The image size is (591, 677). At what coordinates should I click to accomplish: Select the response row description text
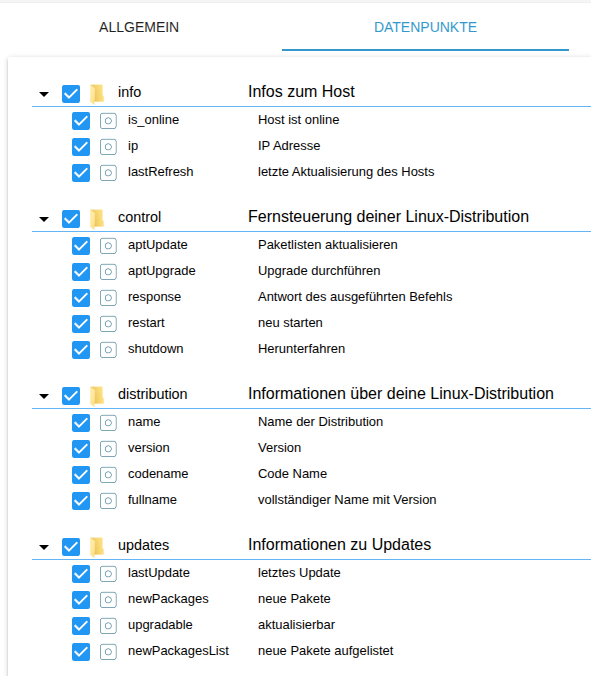pyautogui.click(x=355, y=297)
